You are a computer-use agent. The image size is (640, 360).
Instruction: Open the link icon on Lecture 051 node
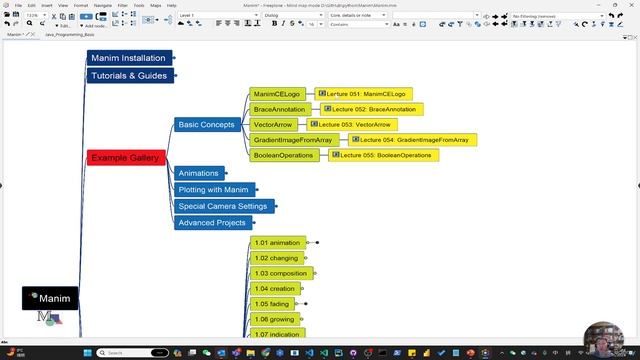coord(322,93)
